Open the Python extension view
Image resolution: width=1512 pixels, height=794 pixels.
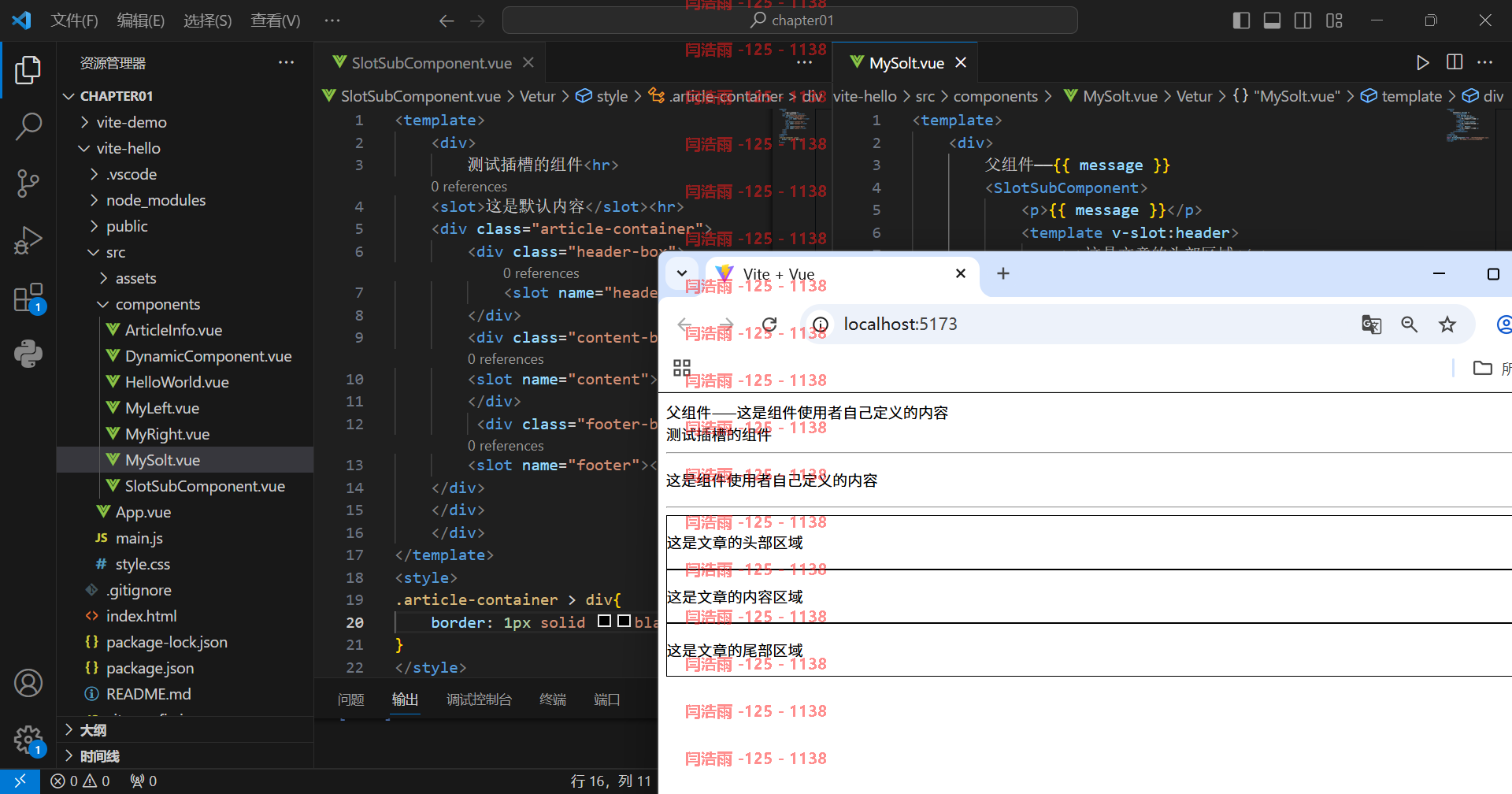[x=28, y=354]
